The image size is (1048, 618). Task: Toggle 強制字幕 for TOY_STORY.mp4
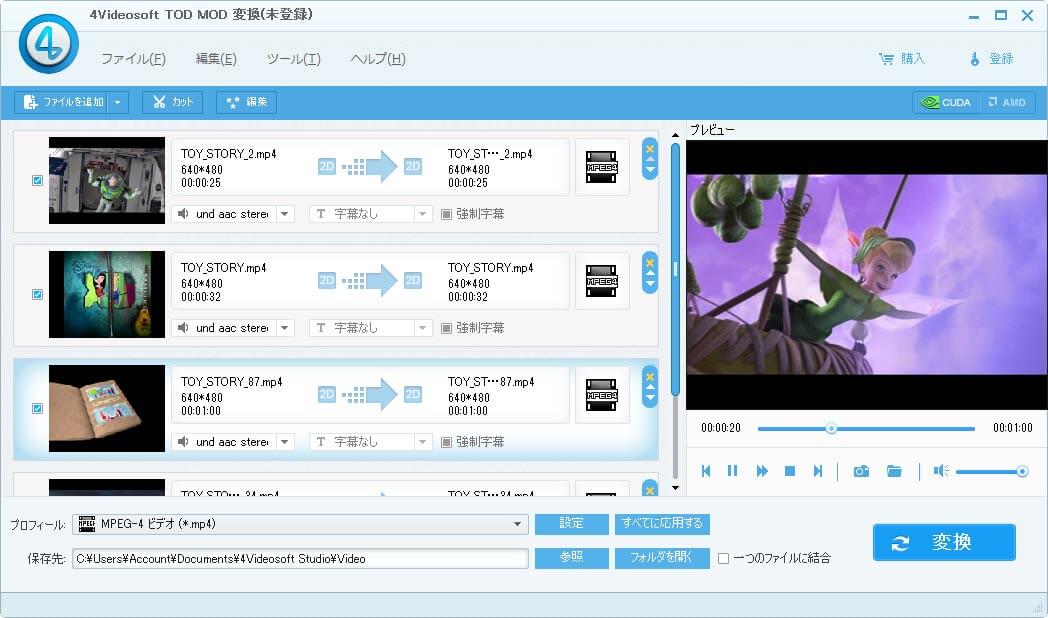(x=446, y=328)
